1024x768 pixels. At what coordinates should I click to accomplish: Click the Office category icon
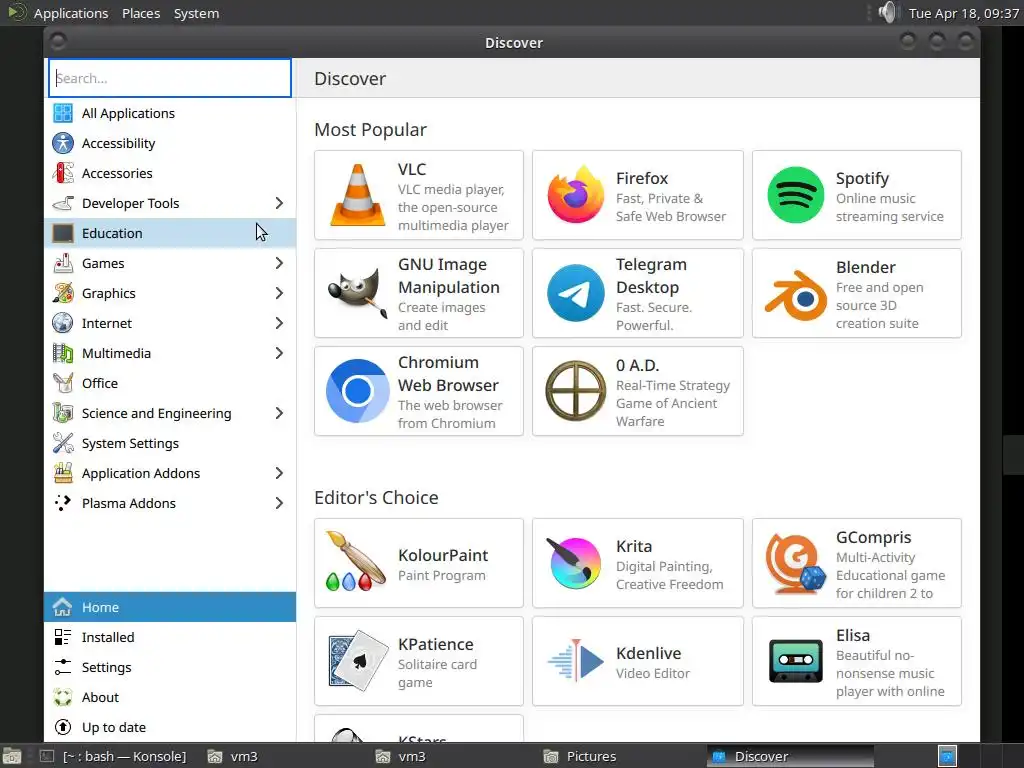[x=63, y=383]
